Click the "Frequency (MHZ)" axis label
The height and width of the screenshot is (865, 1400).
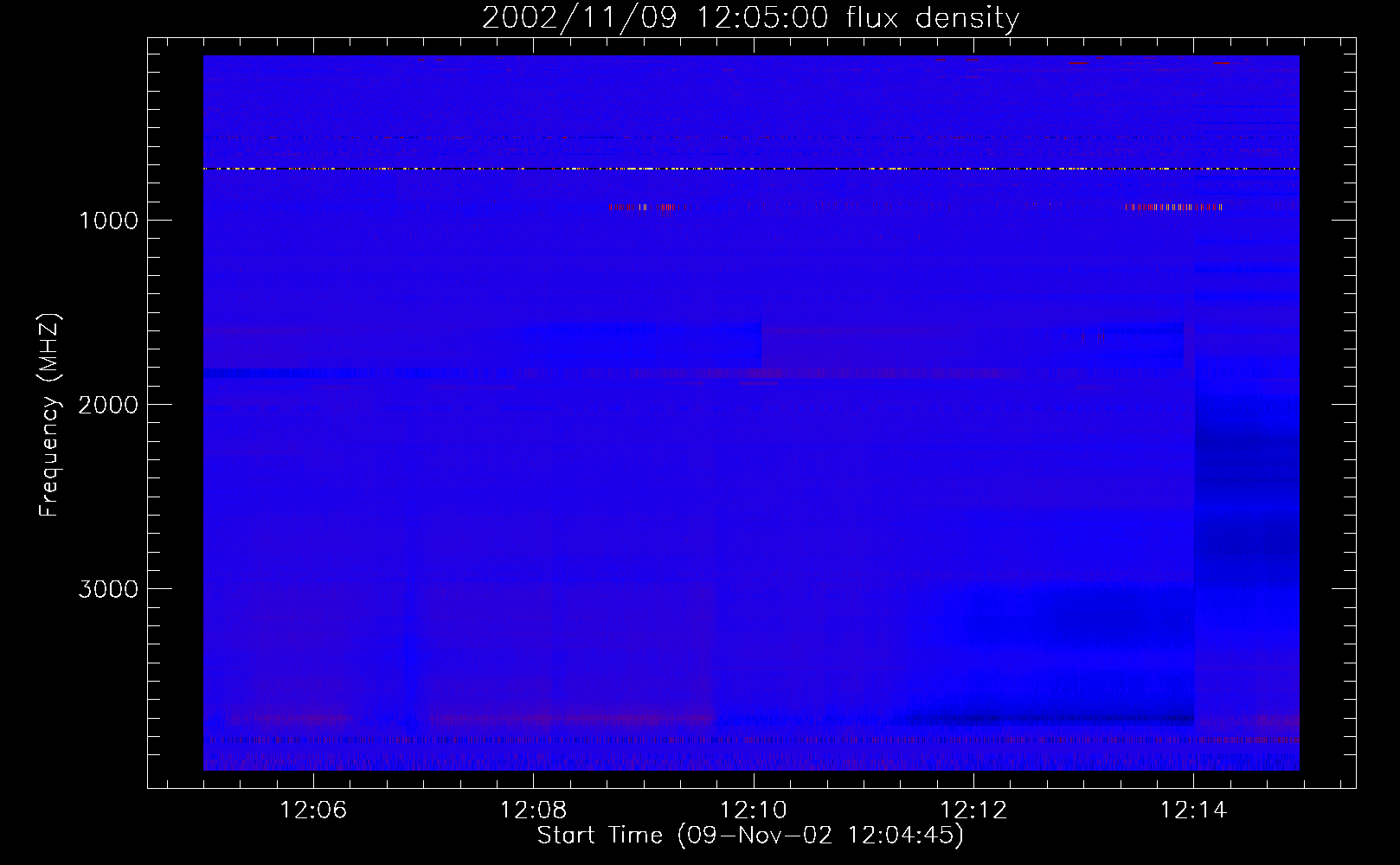coord(49,415)
